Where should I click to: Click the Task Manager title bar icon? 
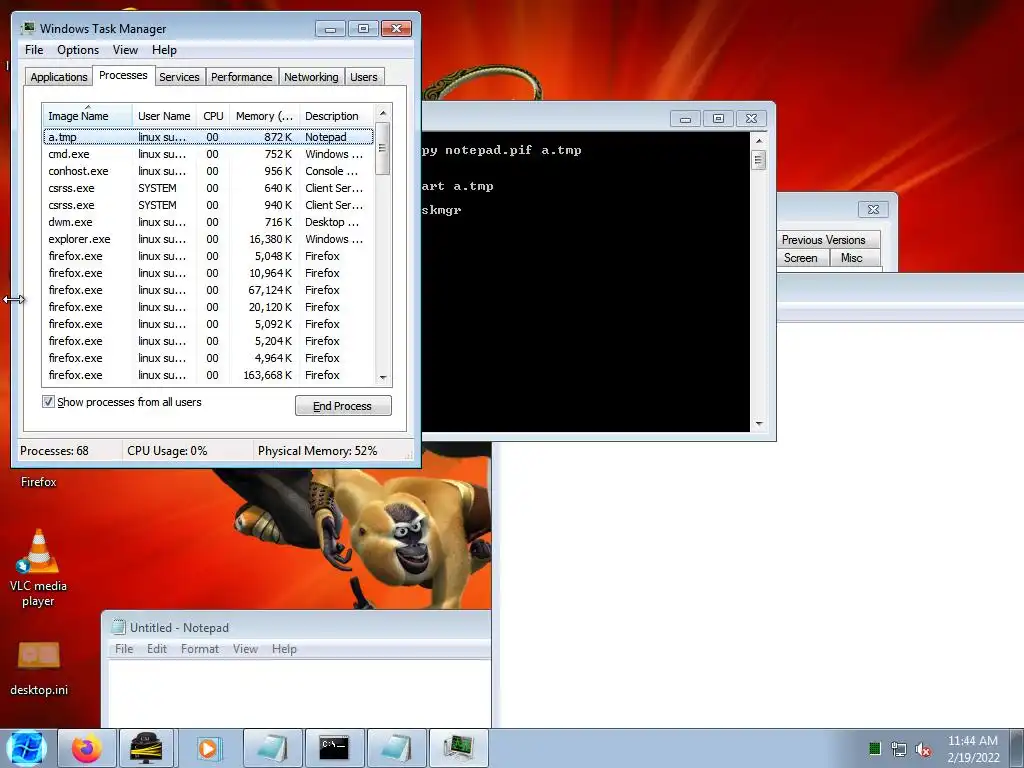[x=27, y=28]
